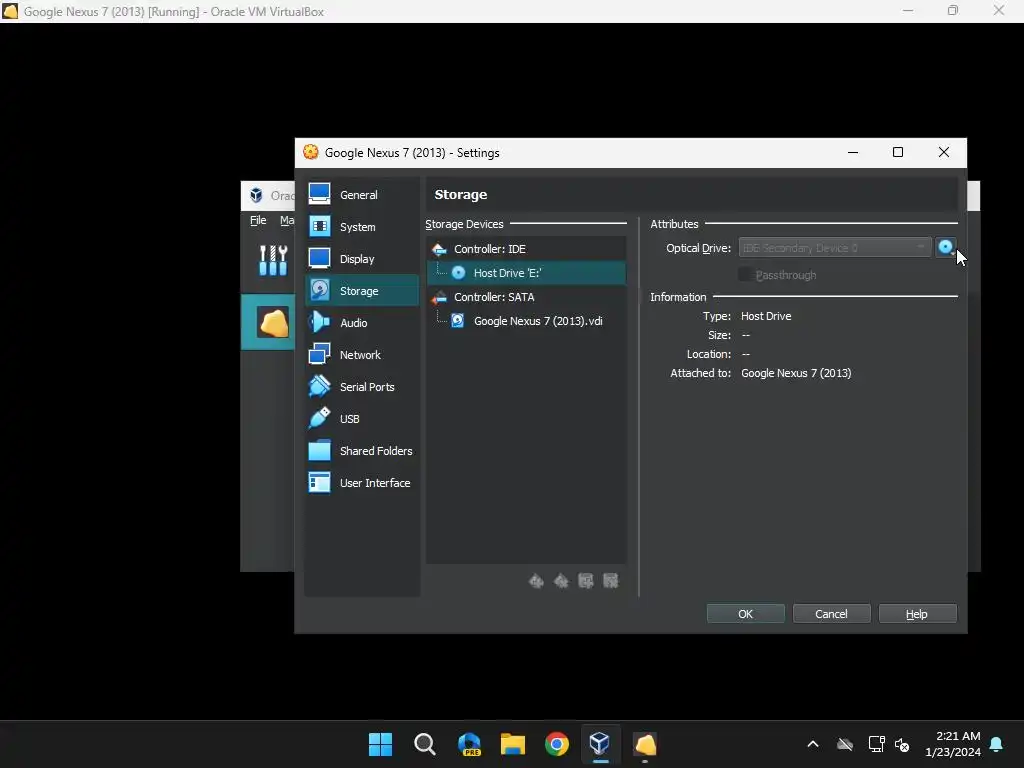Open the Network settings category
1024x768 pixels.
362,355
